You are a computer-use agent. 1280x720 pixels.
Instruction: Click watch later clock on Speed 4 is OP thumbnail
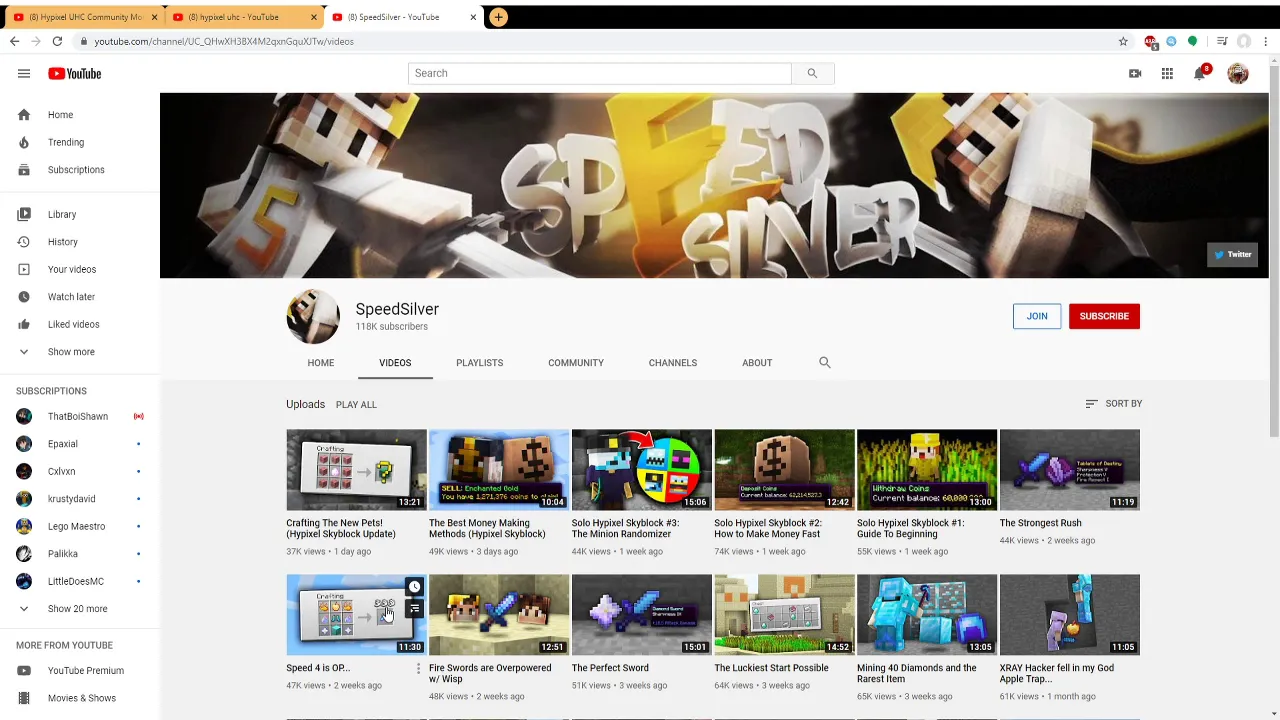coord(414,587)
